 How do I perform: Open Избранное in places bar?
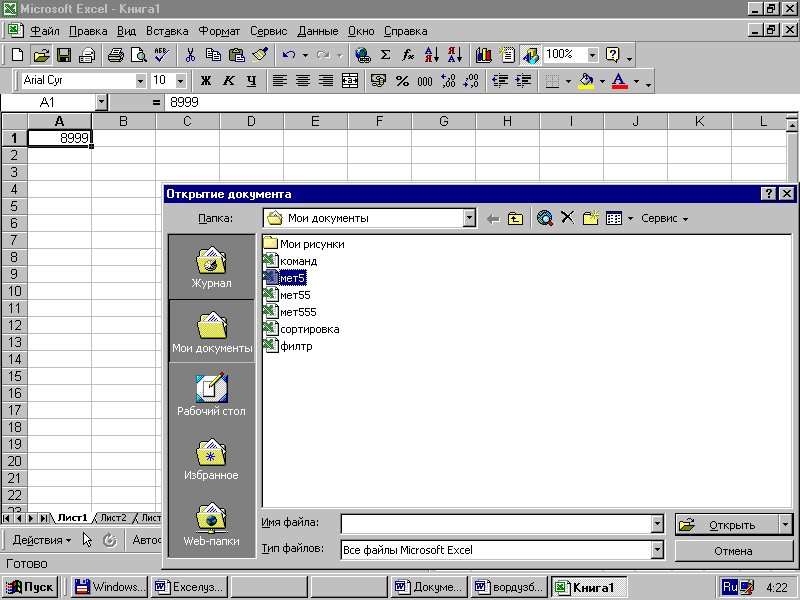coord(211,459)
